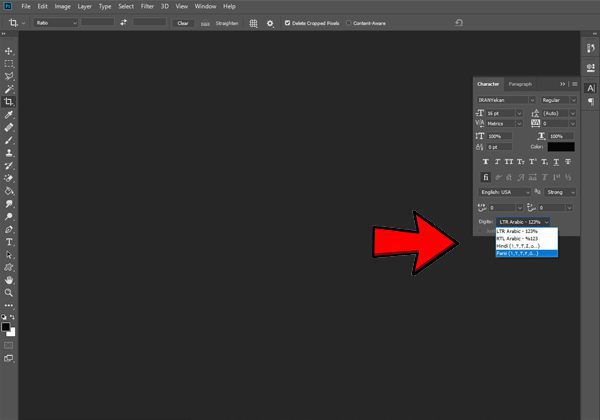600x420 pixels.
Task: Switch to the Paragraph tab
Action: [x=520, y=84]
